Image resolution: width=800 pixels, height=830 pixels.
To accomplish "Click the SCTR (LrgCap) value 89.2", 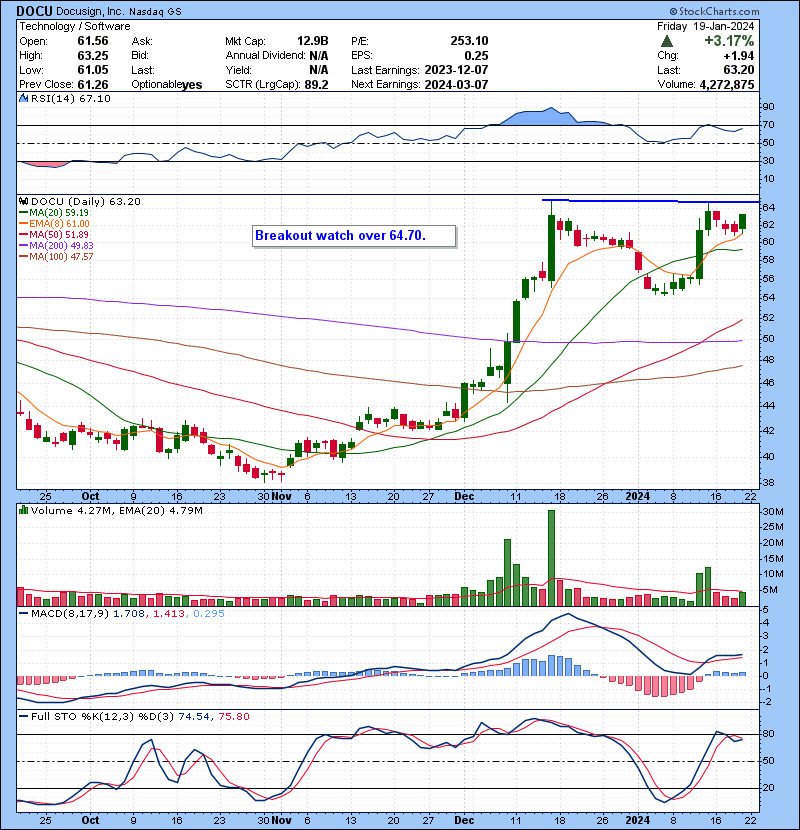I will point(316,85).
